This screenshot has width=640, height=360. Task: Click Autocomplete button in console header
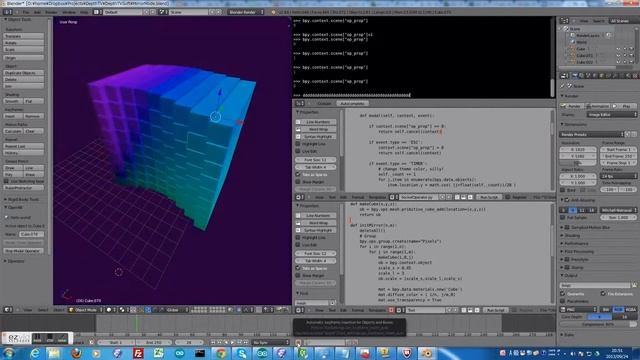352,103
